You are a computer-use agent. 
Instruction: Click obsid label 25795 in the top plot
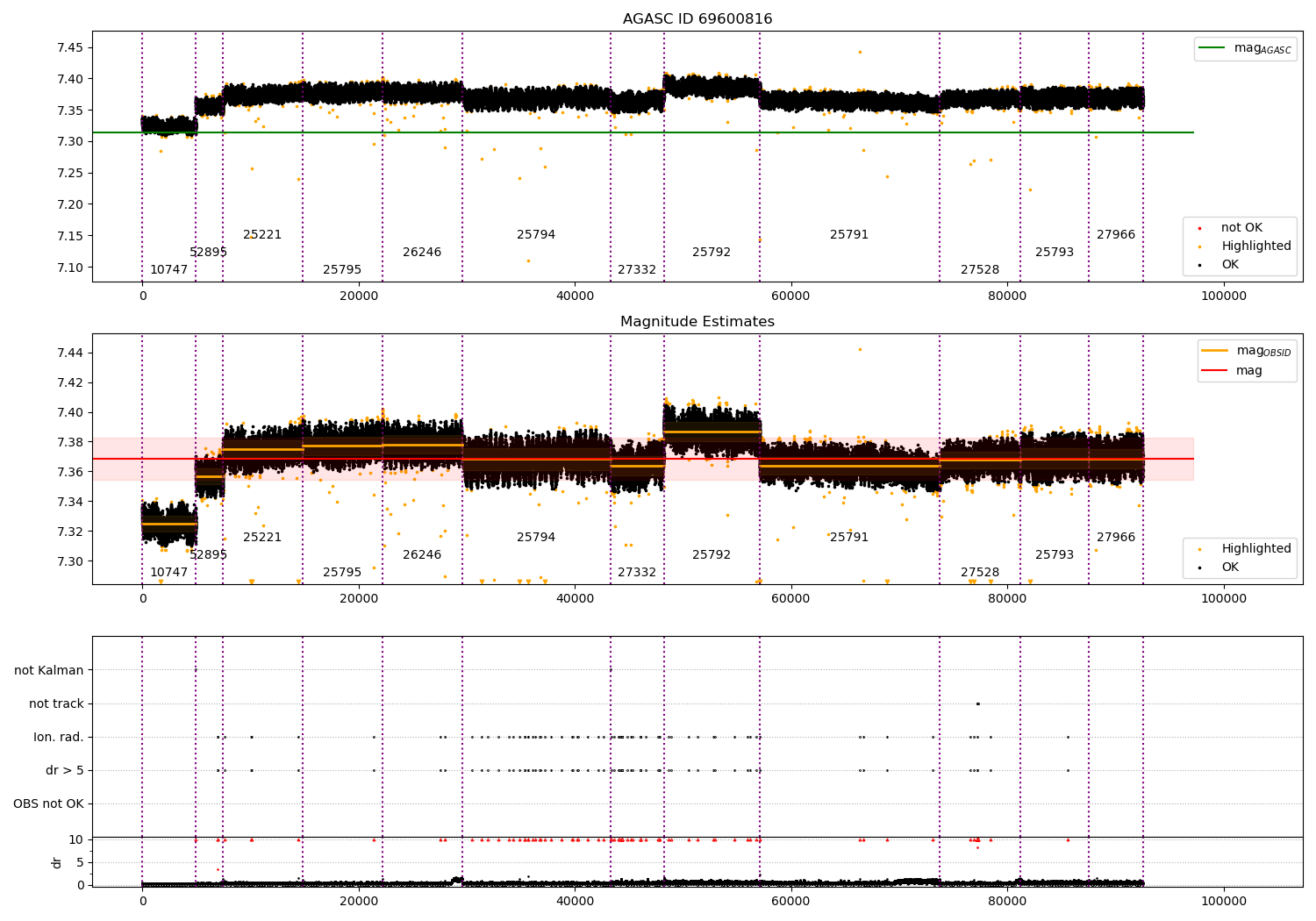coord(342,270)
